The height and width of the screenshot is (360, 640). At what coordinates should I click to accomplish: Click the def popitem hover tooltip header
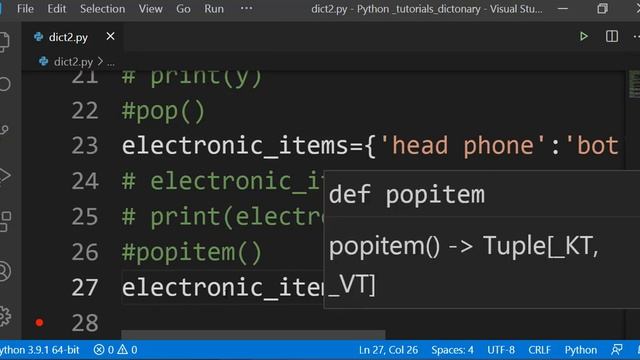click(407, 195)
